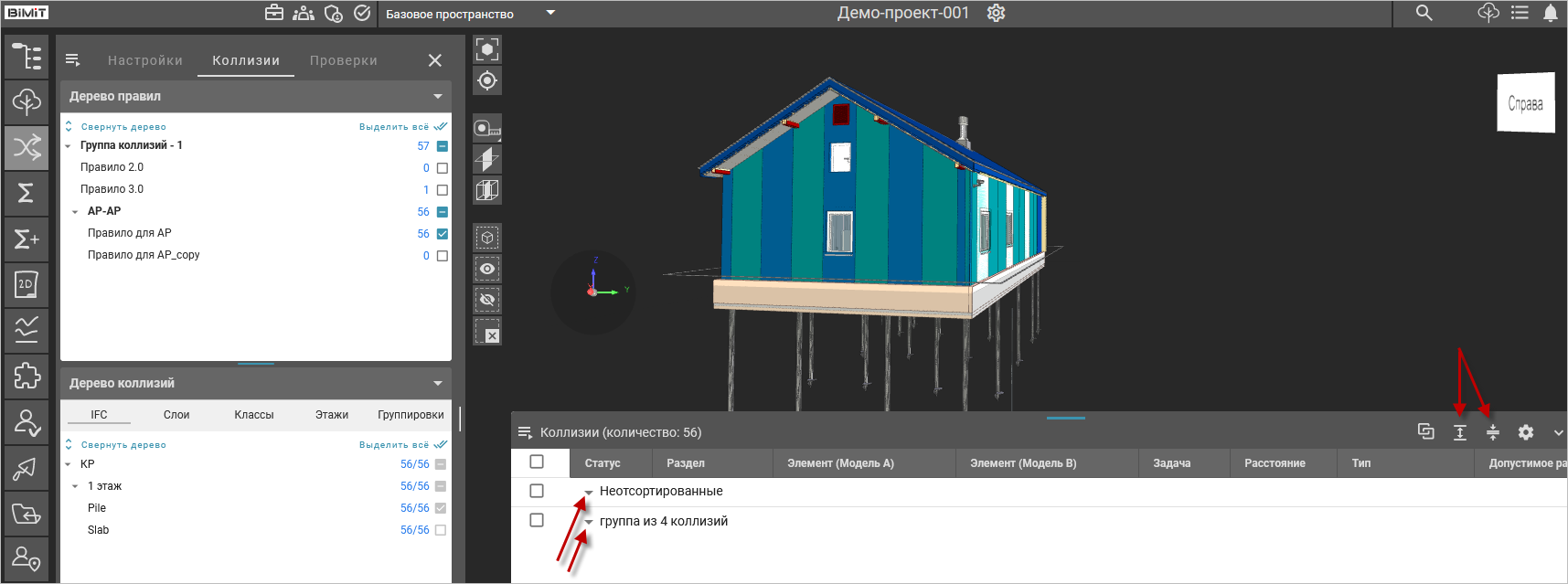Click Свернуть дерево link in rules tree
Viewport: 1568px width, 584px height.
pos(123,127)
